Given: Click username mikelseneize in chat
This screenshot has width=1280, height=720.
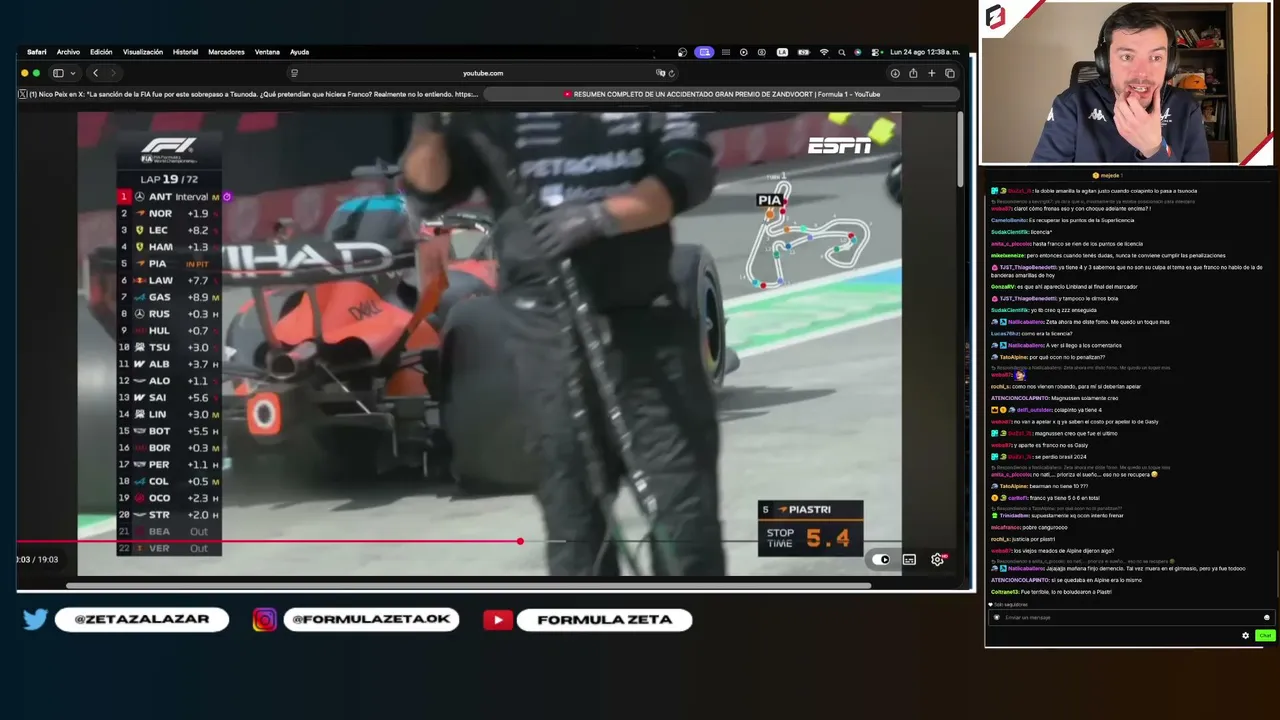Looking at the screenshot, I should click(1006, 255).
